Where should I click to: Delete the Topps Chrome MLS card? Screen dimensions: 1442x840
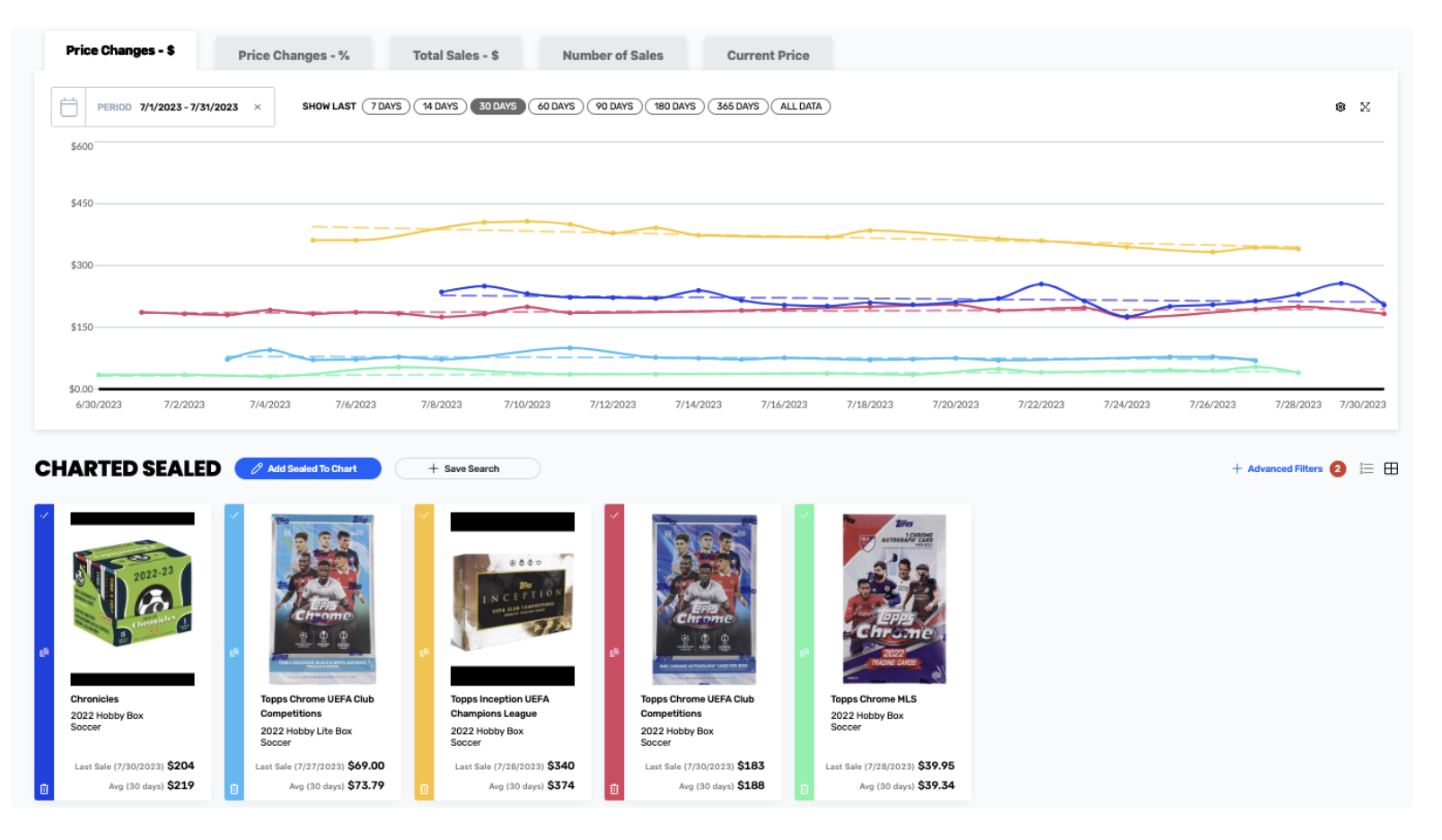805,790
